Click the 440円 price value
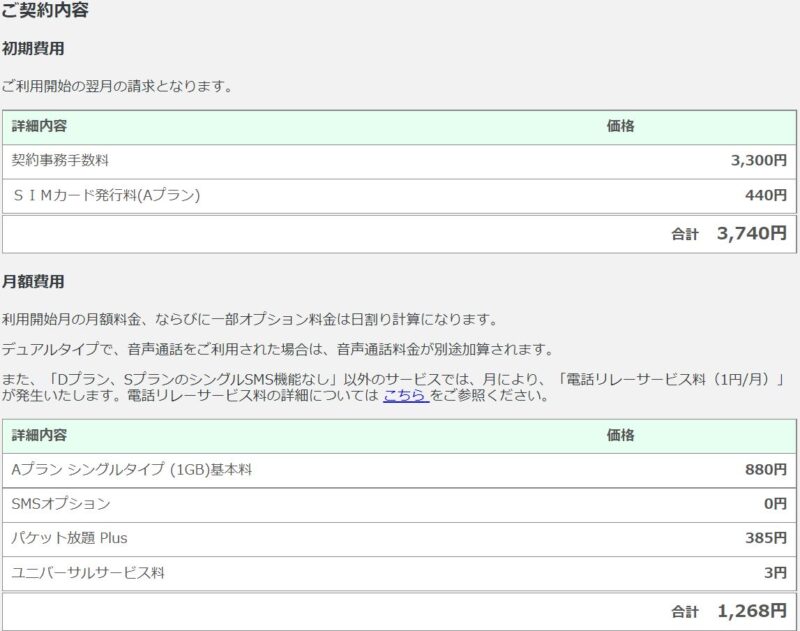This screenshot has height=631, width=800. pos(766,195)
